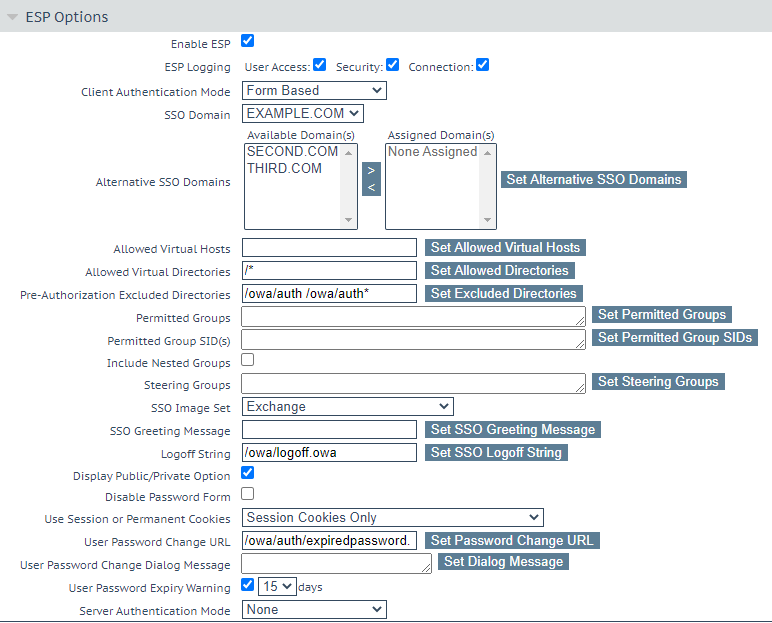This screenshot has height=623, width=772.
Task: Collapse the ESP Options section triangle
Action: (12, 17)
